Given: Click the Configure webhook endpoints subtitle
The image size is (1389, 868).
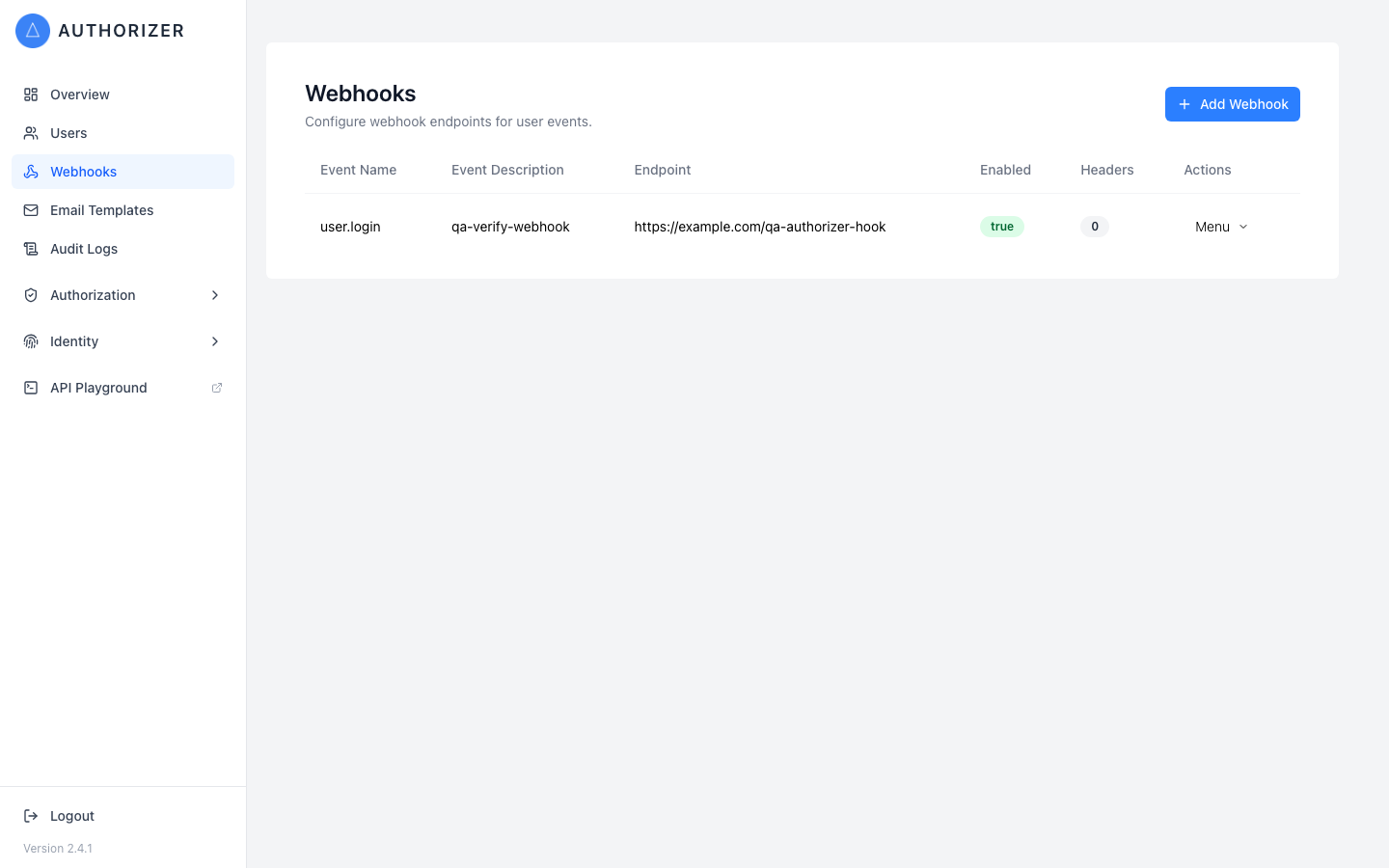Looking at the screenshot, I should click(449, 122).
